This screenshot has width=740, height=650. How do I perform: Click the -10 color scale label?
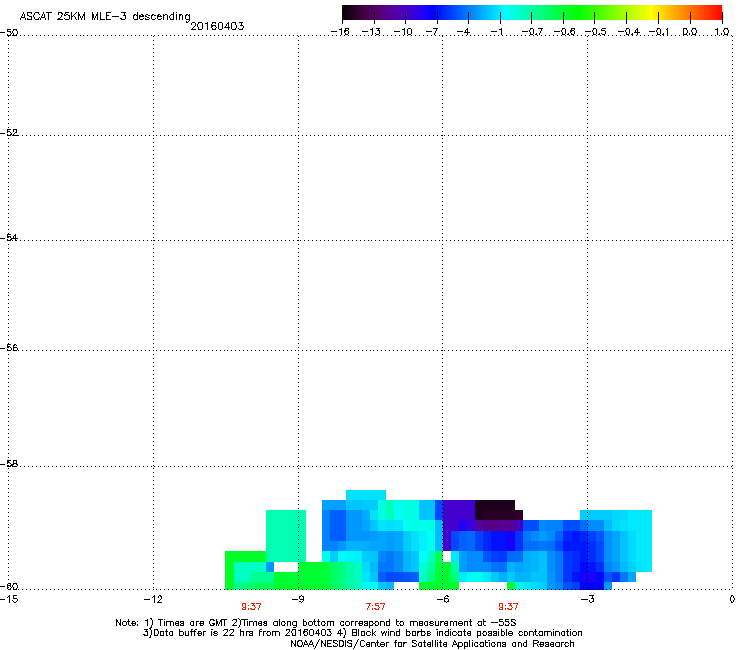click(x=403, y=32)
